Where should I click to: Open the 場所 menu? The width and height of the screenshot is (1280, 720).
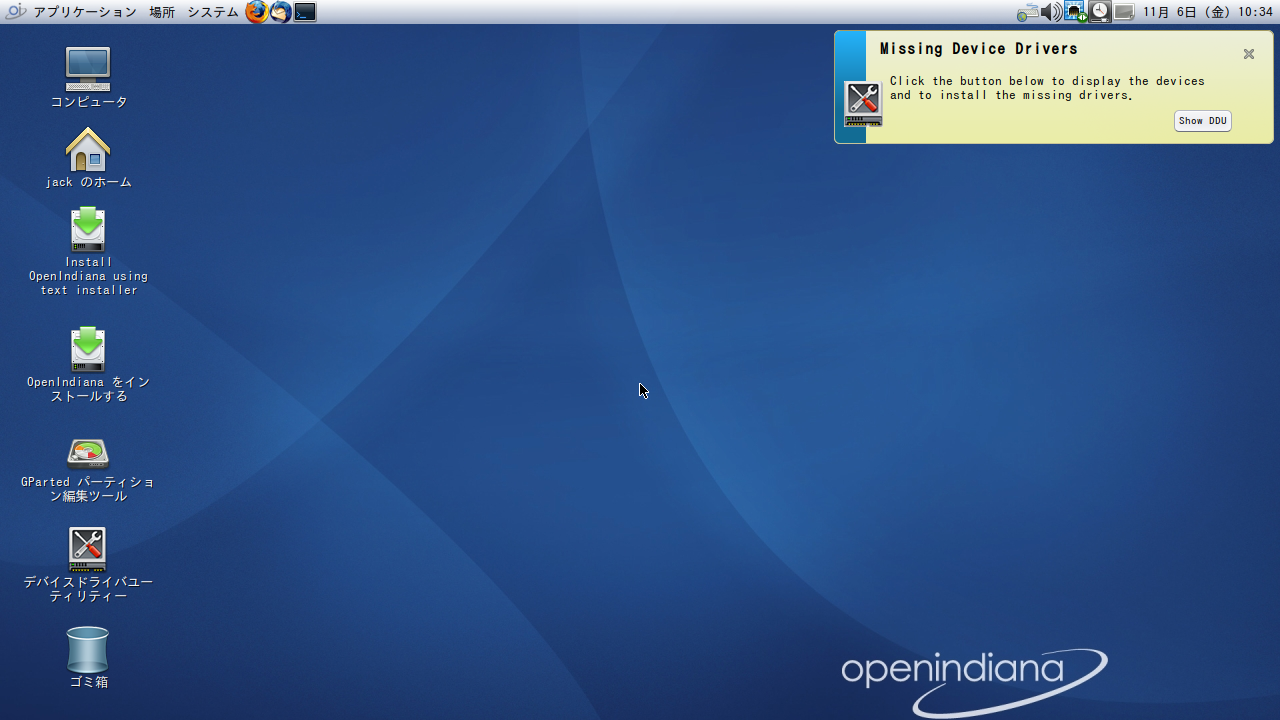(162, 12)
